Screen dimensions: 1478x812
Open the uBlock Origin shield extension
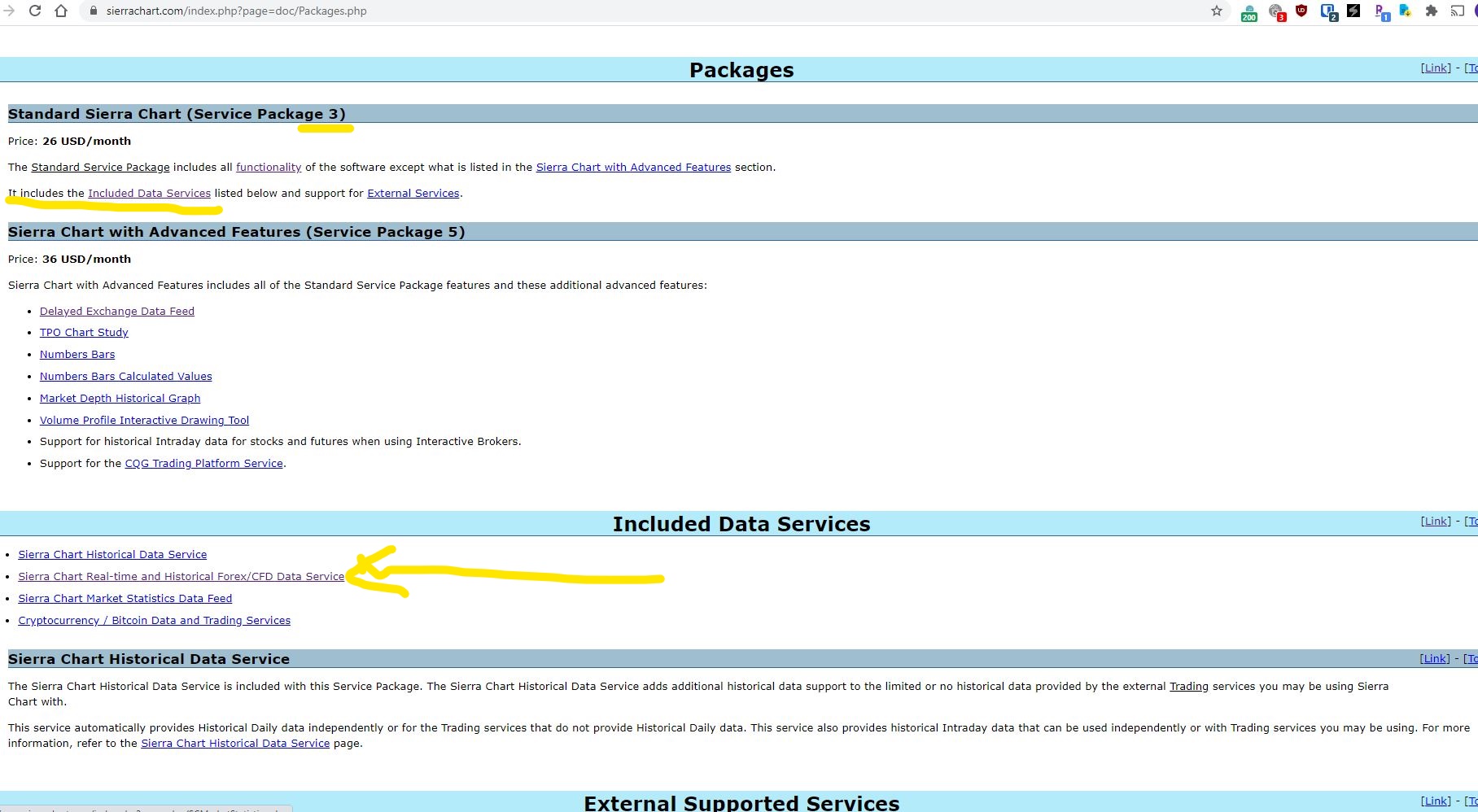1301,11
